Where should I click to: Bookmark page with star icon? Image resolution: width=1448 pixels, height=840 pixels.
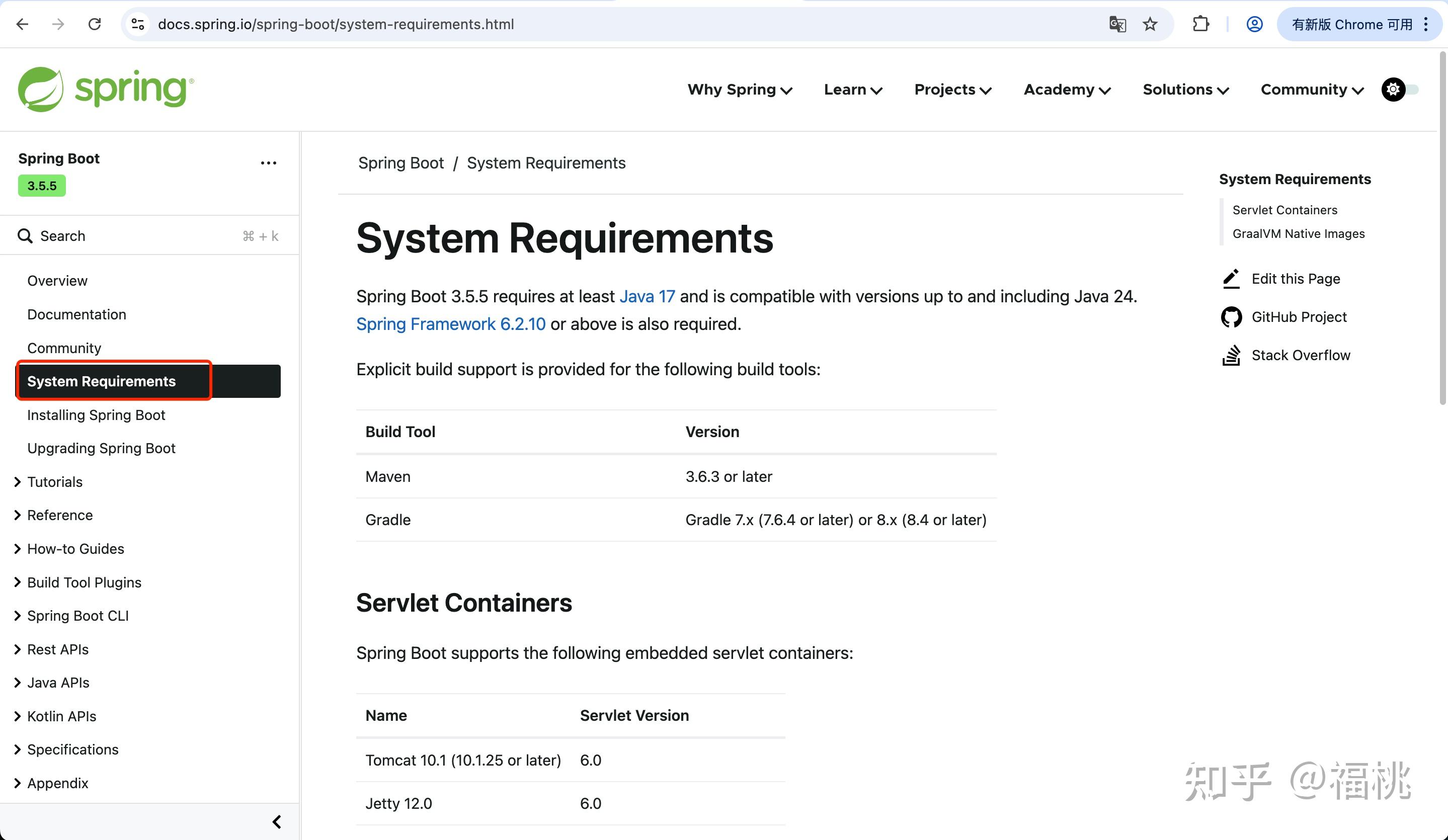click(1150, 24)
